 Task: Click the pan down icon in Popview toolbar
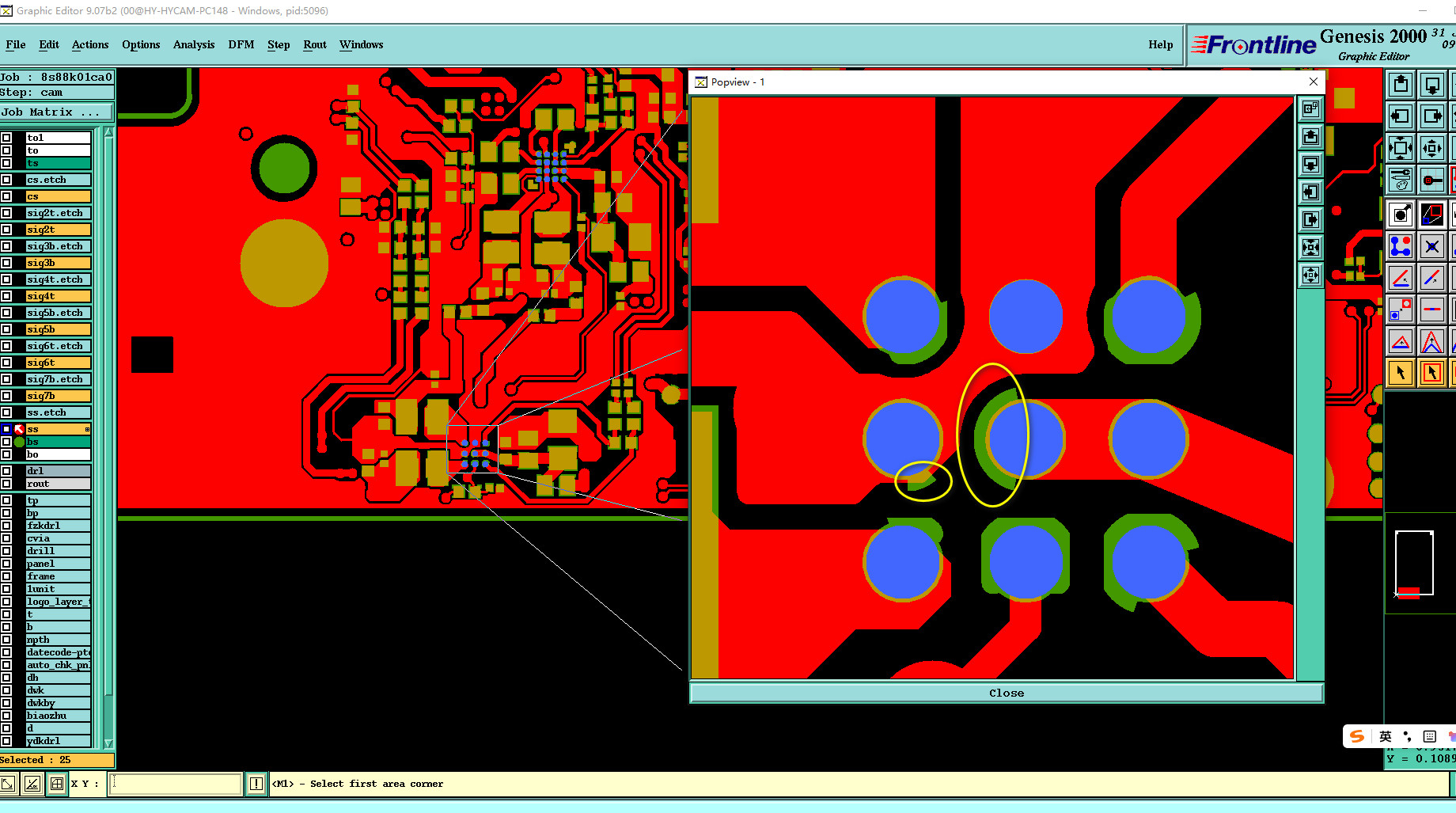[1310, 164]
